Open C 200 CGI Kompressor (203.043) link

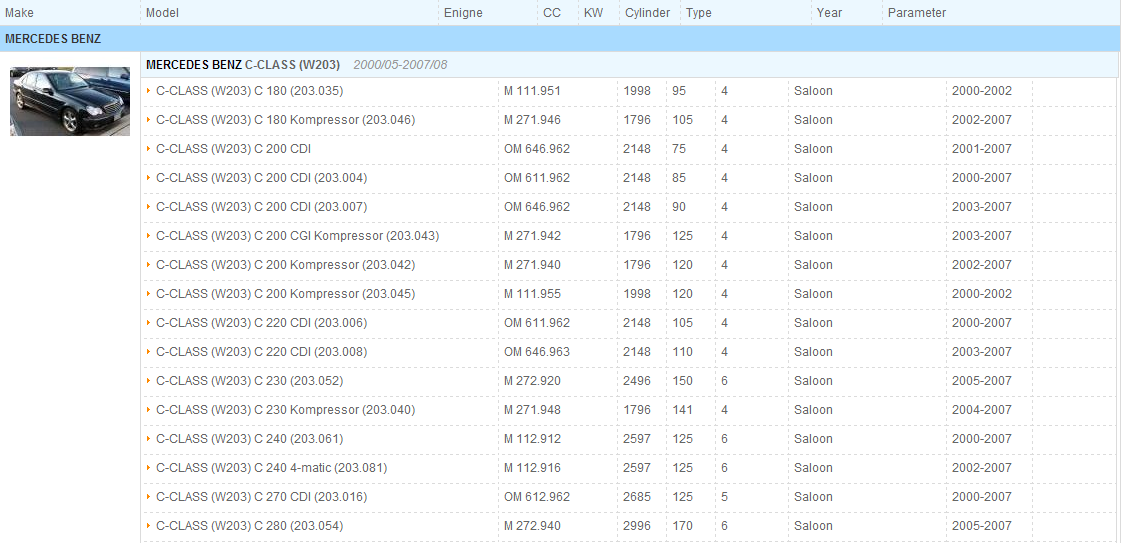[x=297, y=236]
